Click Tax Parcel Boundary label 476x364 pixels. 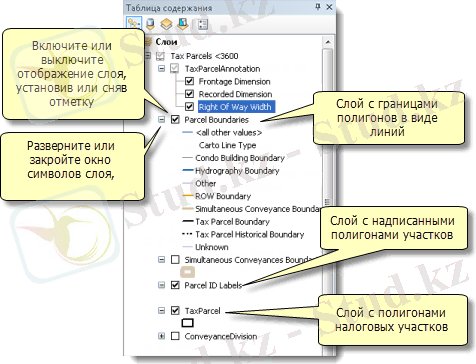232,222
